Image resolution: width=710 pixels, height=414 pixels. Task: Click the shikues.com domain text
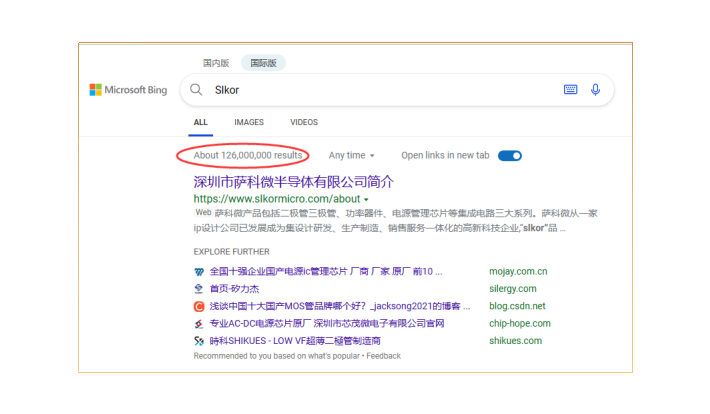515,341
